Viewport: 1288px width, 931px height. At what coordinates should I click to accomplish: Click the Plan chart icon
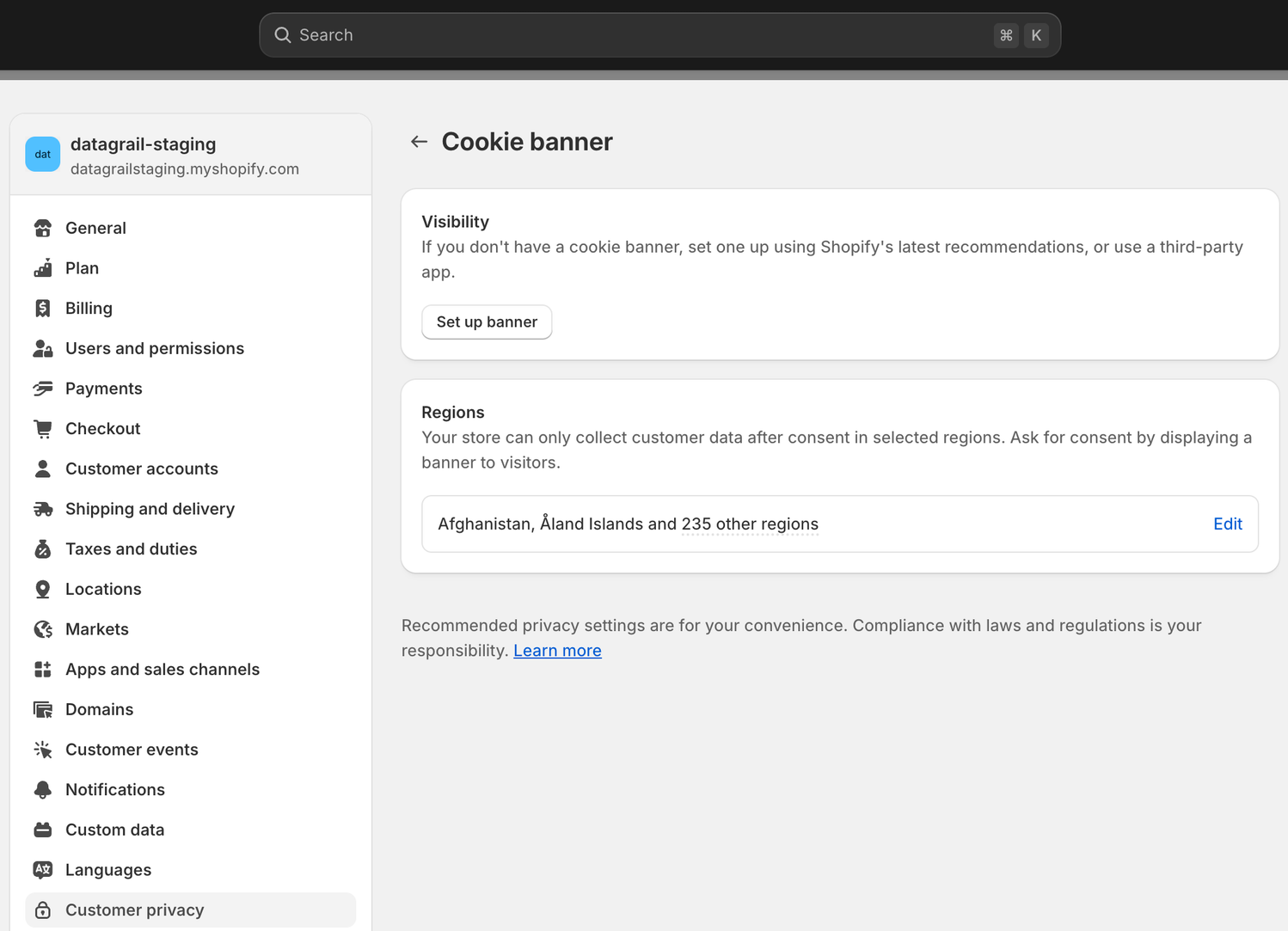point(43,268)
